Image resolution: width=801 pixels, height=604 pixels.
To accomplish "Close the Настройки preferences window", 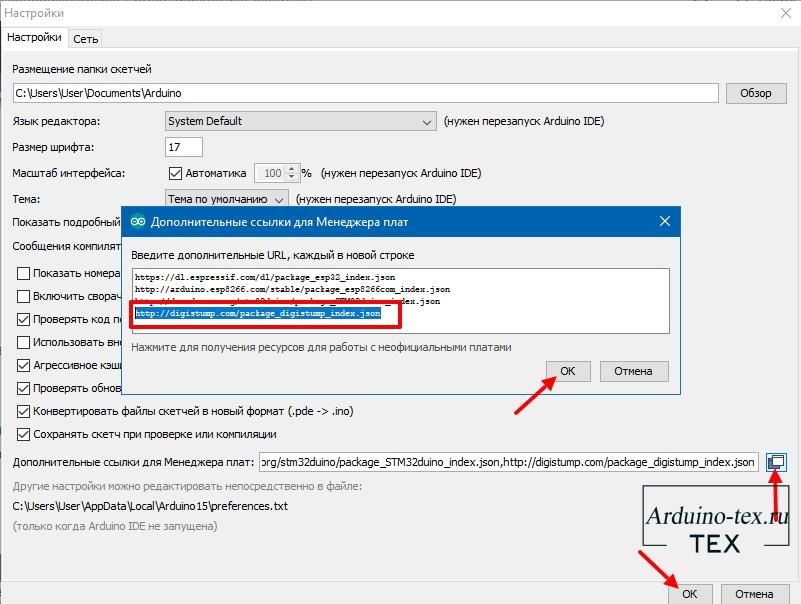I will coord(782,13).
